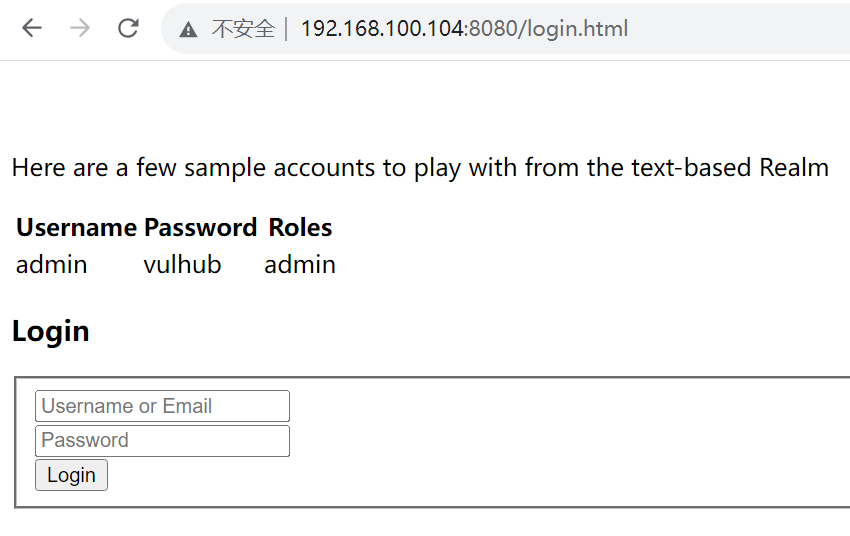This screenshot has width=850, height=536.
Task: Click the vulhub password value
Action: tap(182, 265)
